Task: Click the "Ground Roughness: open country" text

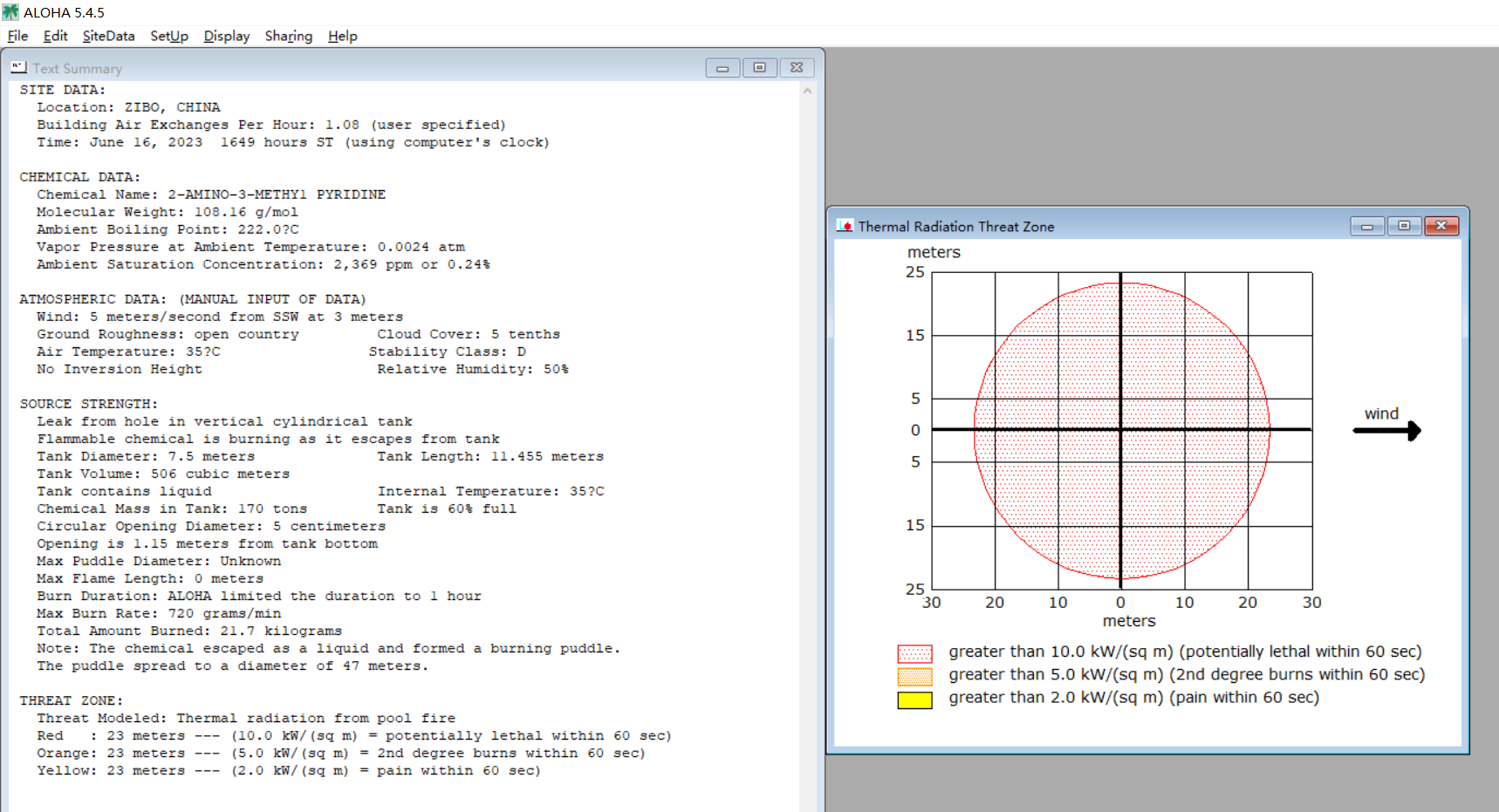Action: click(168, 334)
